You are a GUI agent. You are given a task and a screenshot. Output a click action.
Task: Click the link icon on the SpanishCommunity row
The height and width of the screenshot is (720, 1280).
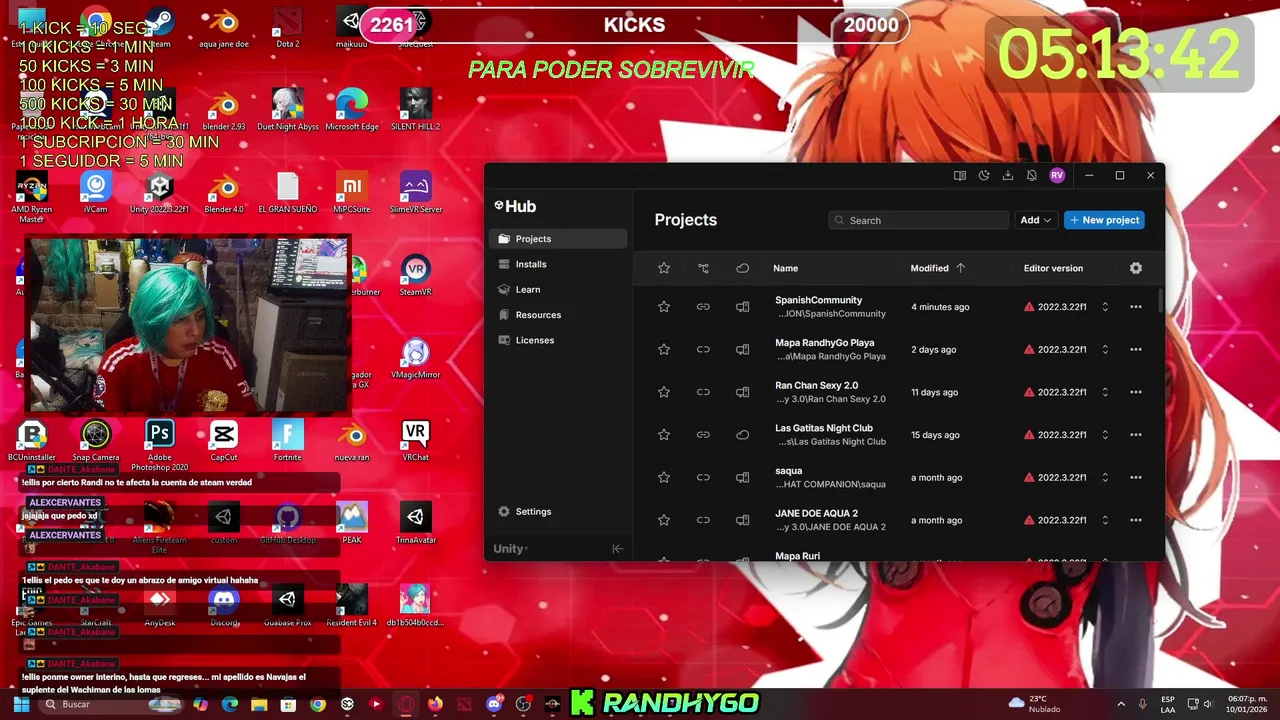click(x=703, y=307)
